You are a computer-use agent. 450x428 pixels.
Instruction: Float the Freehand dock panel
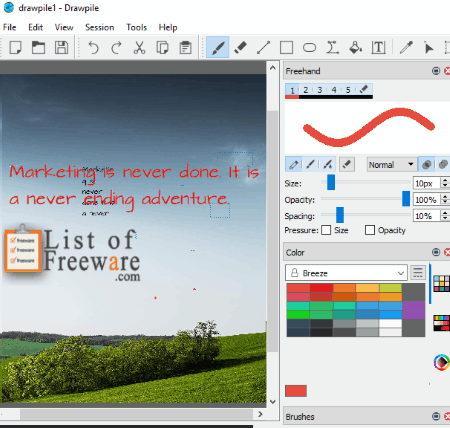436,71
